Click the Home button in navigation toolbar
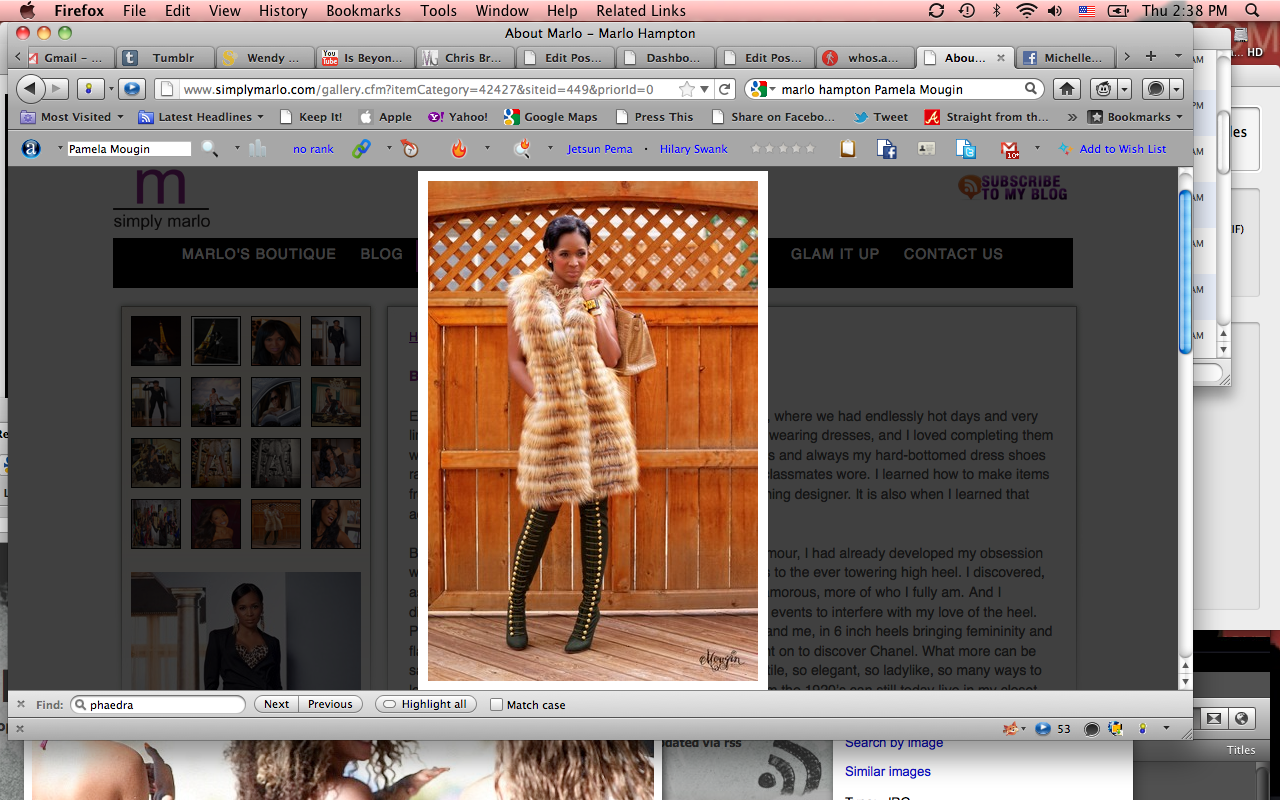The width and height of the screenshot is (1280, 800). tap(1067, 89)
